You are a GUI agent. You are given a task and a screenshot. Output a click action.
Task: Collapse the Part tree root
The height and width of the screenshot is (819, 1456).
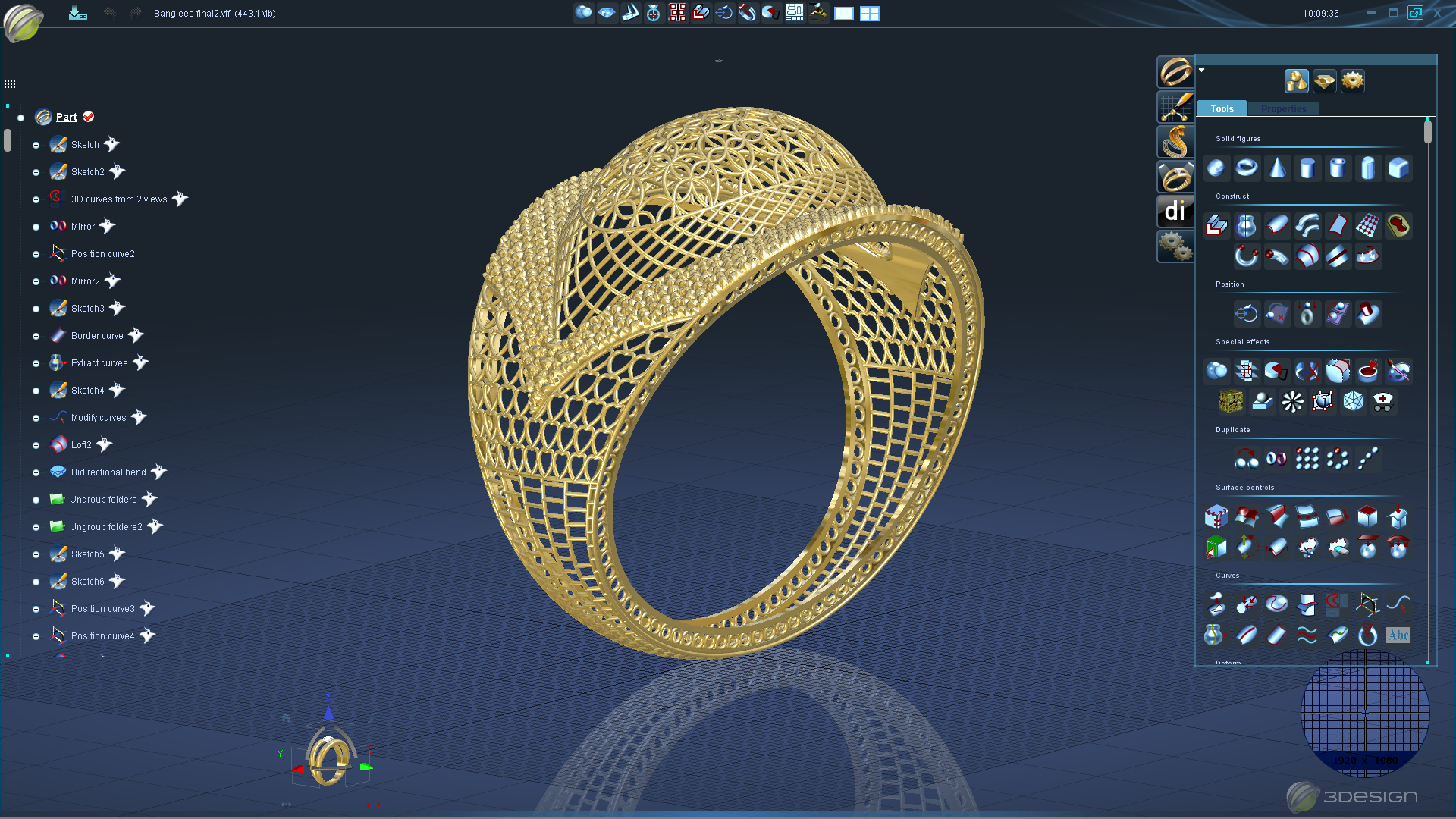(21, 118)
